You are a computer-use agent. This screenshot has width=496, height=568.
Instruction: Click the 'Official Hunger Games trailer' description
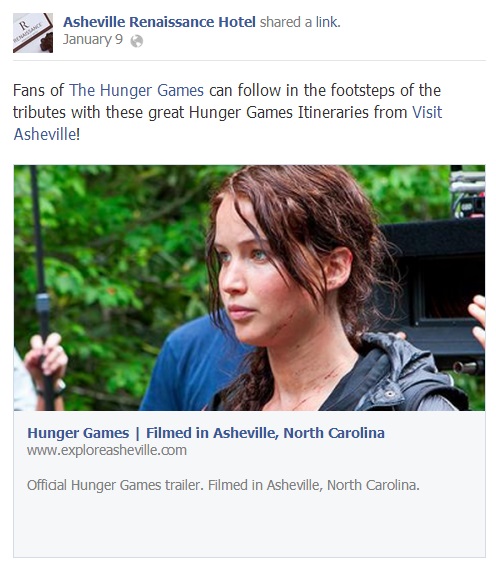(223, 485)
